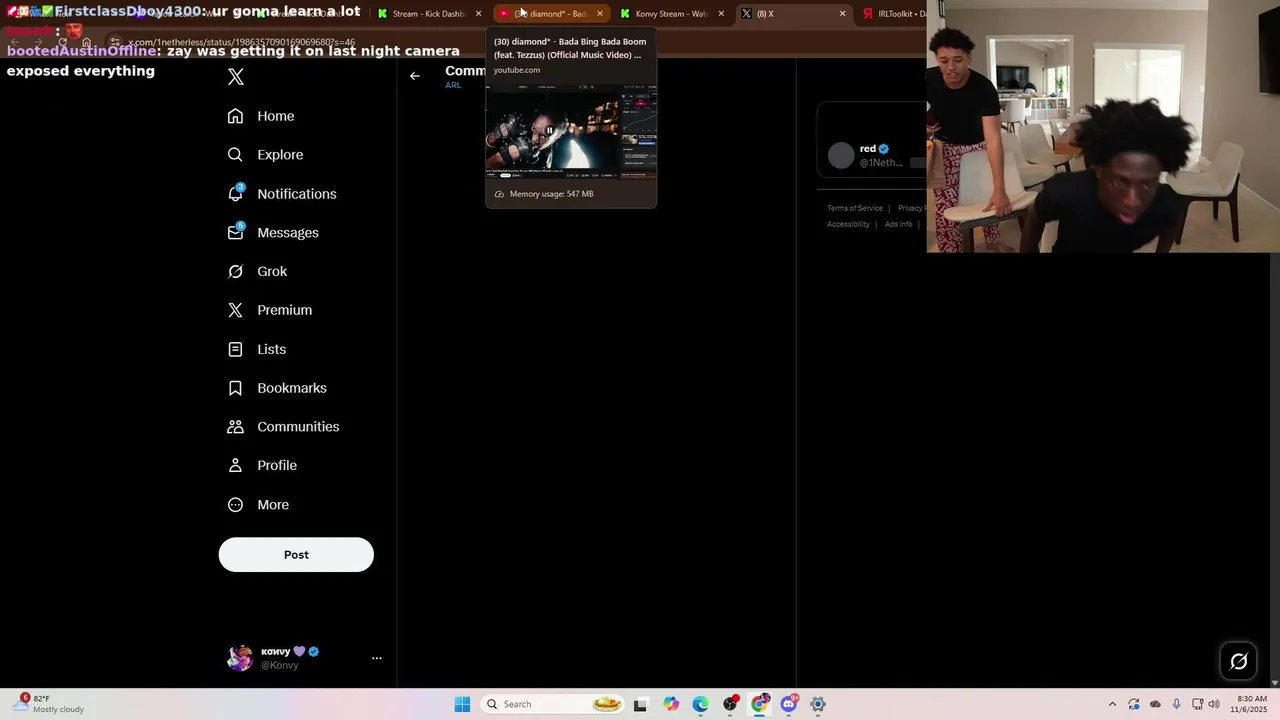The height and width of the screenshot is (720, 1280).
Task: Click the Profile person icon
Action: 235,466
